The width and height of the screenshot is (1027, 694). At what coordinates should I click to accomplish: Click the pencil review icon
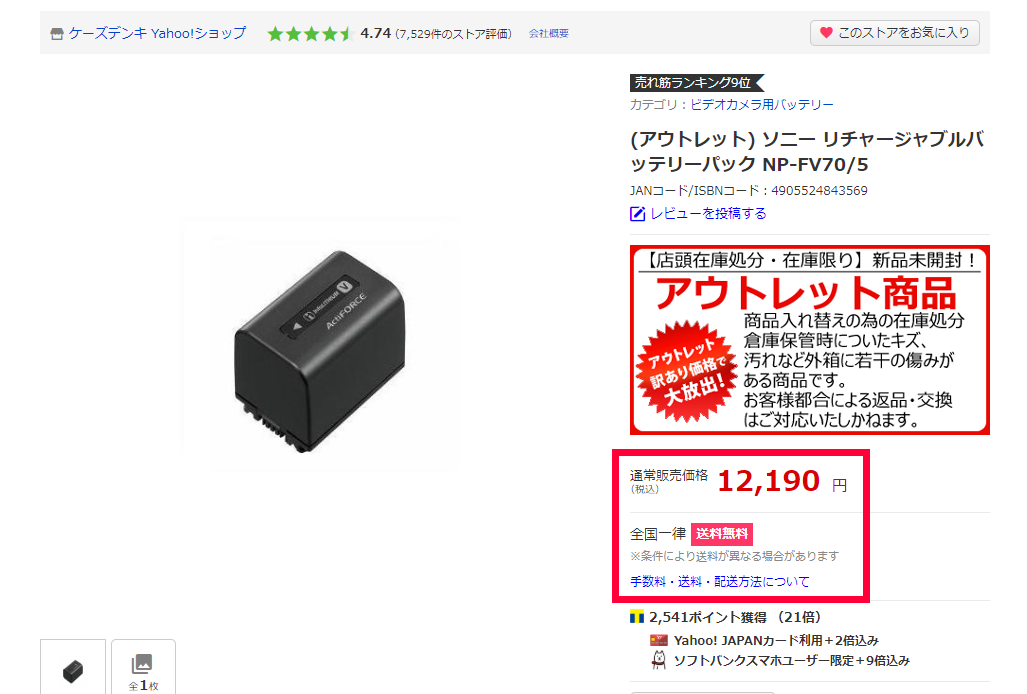click(637, 214)
